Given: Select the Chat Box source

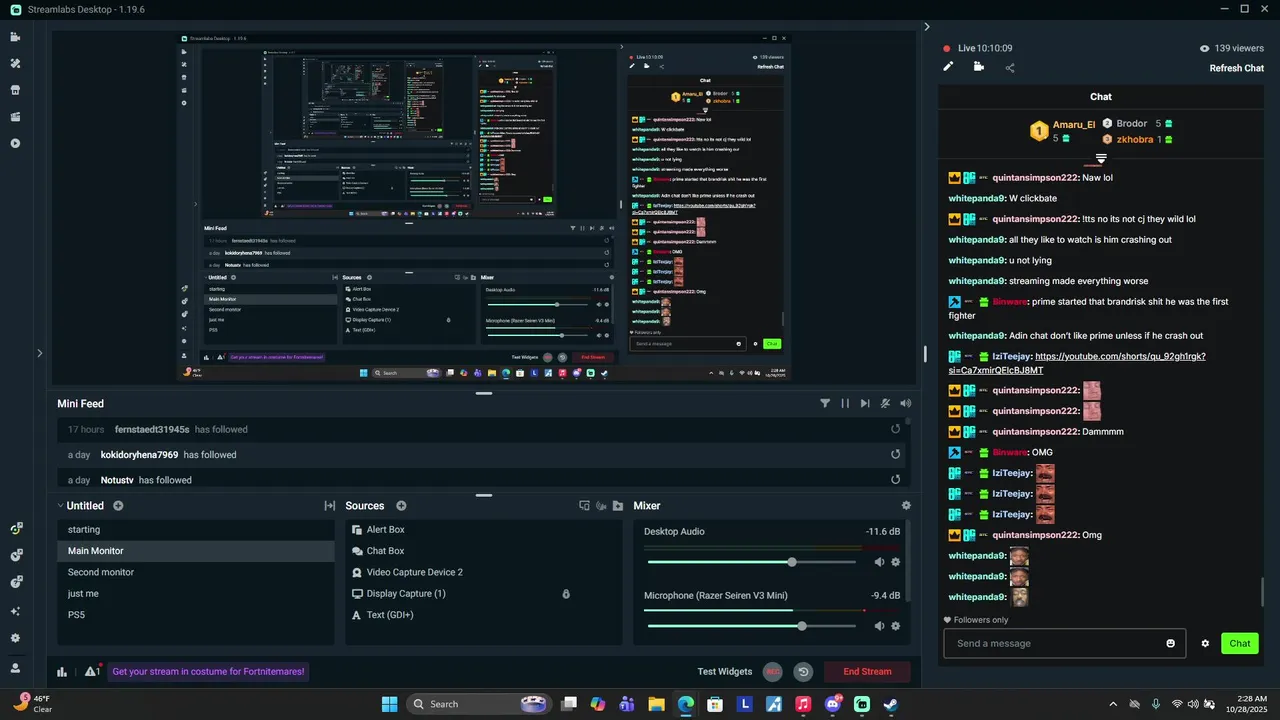Looking at the screenshot, I should pos(483,551).
